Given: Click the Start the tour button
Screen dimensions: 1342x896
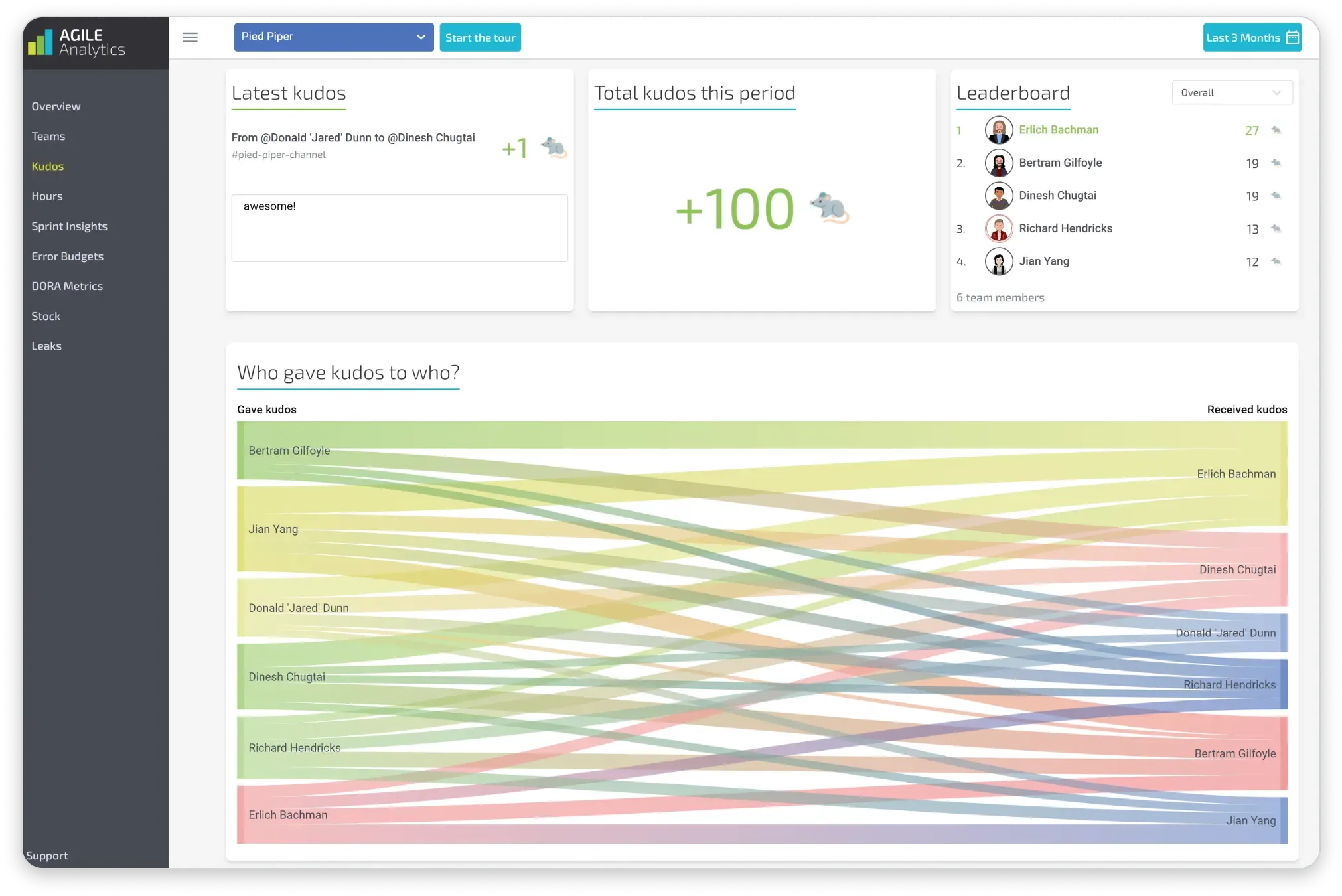Looking at the screenshot, I should pos(480,37).
